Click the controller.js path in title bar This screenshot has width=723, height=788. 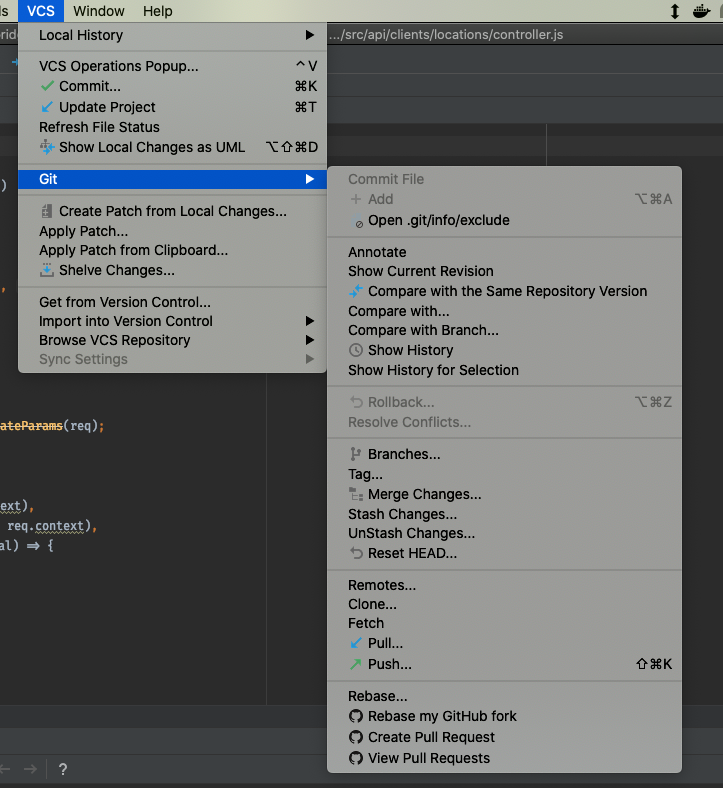[446, 35]
